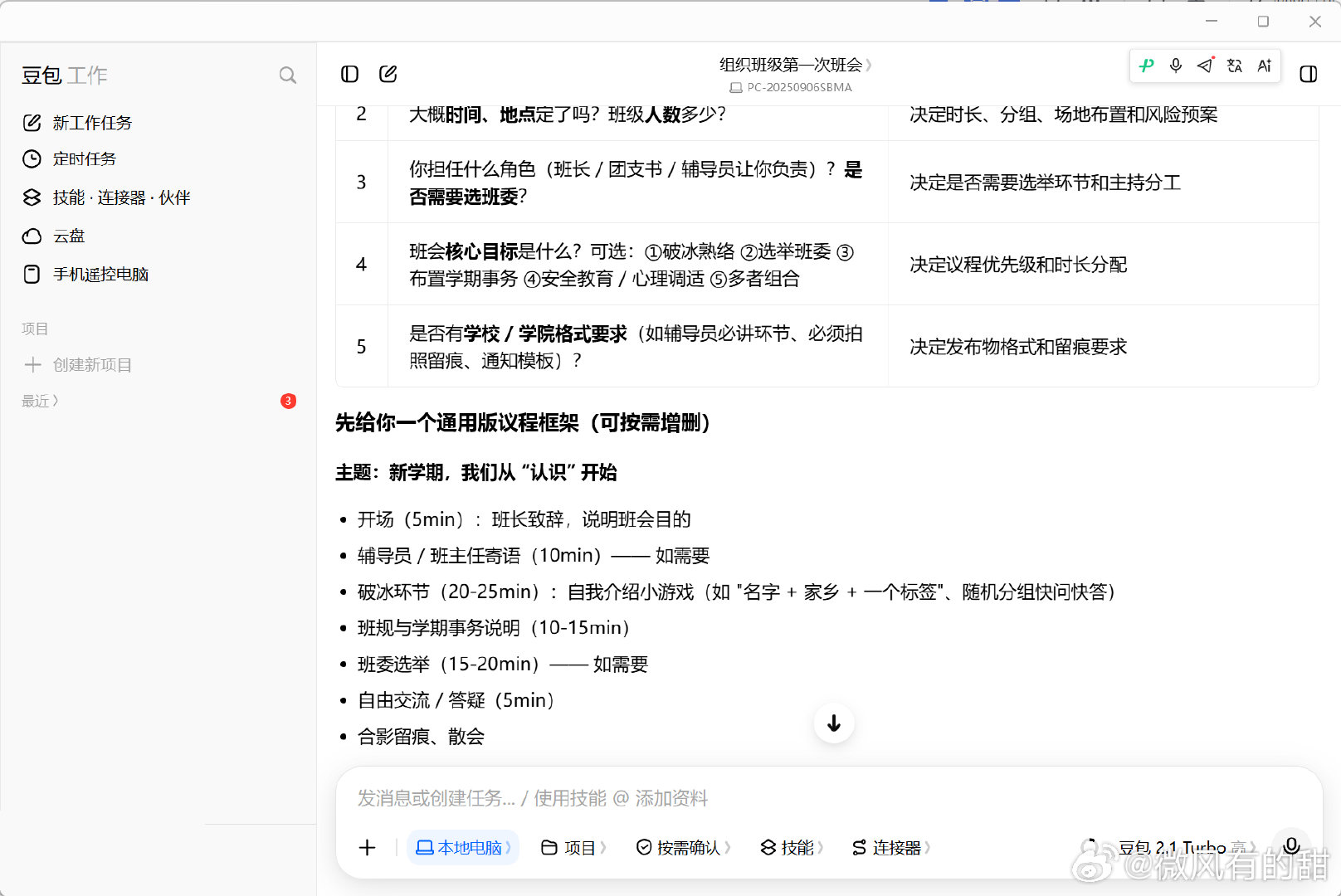
Task: Open the translate icon in floating toolbar
Action: 1235,66
